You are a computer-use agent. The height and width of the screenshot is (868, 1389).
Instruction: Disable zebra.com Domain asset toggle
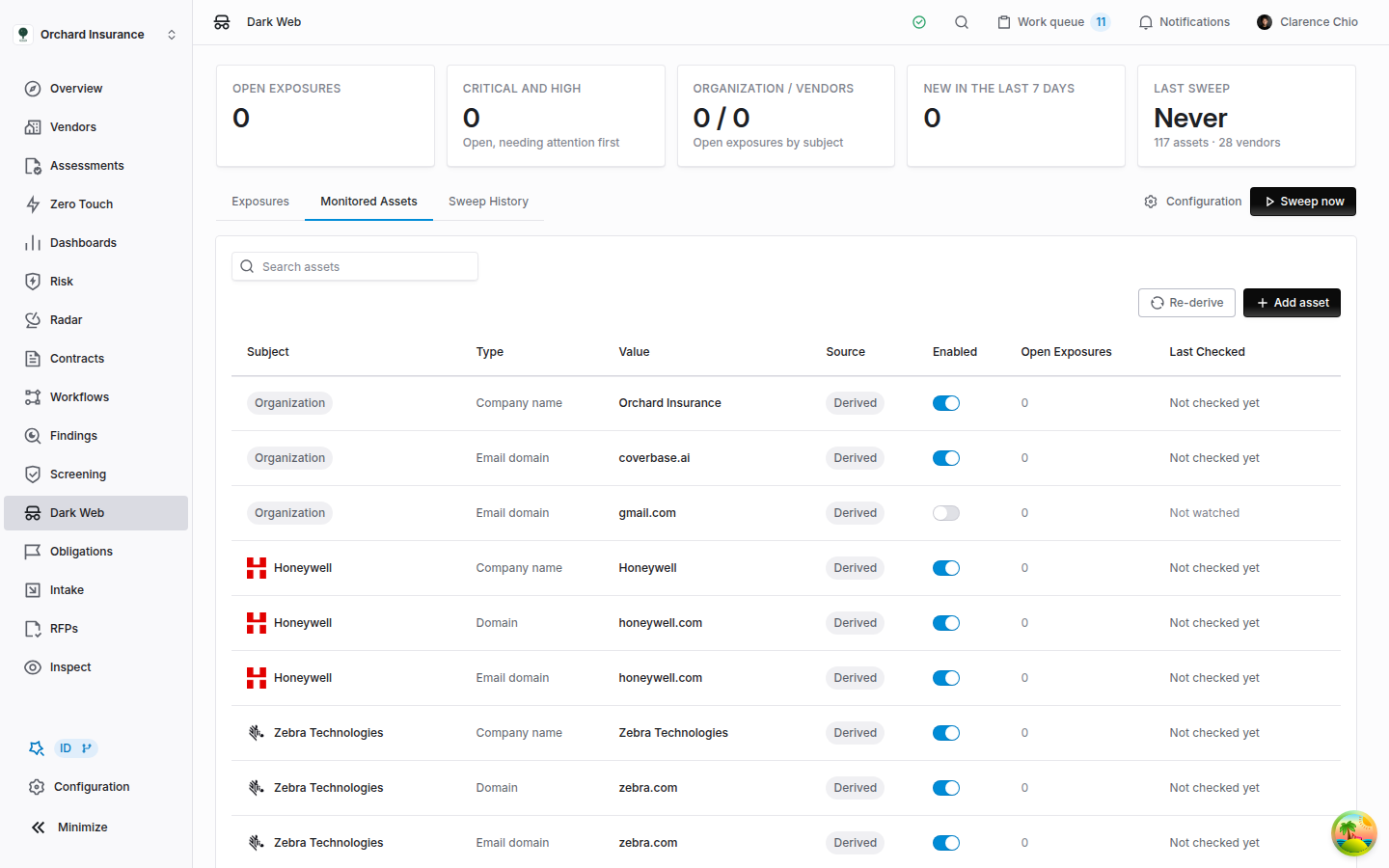(x=946, y=788)
